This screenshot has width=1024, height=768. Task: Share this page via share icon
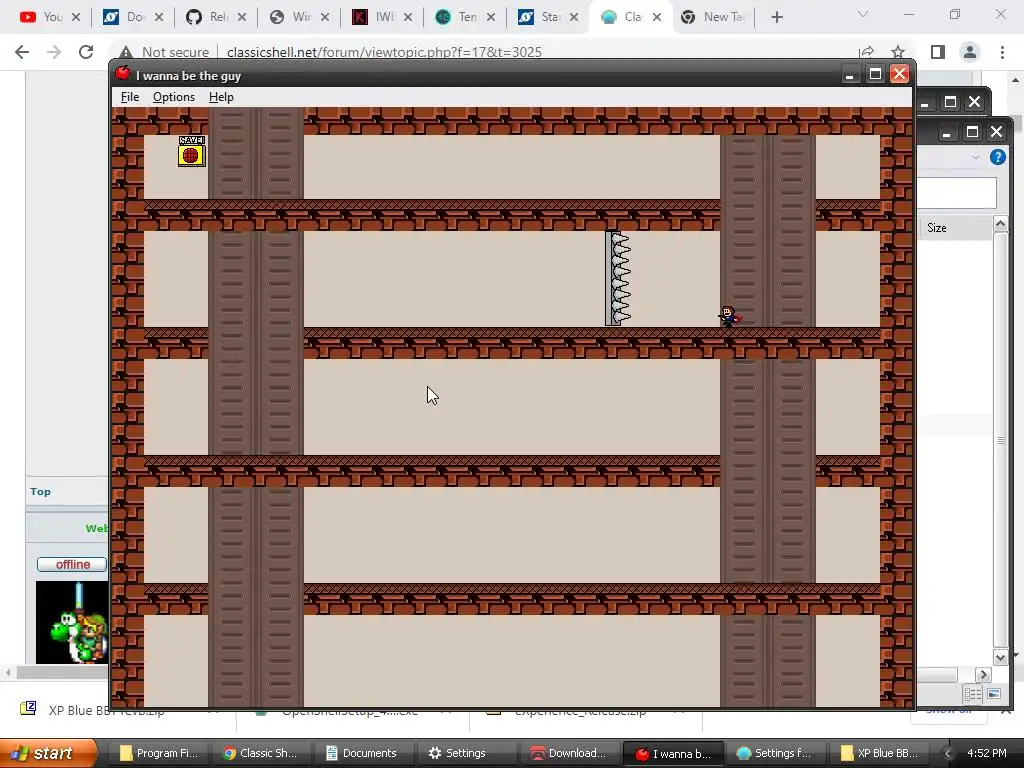tap(866, 52)
